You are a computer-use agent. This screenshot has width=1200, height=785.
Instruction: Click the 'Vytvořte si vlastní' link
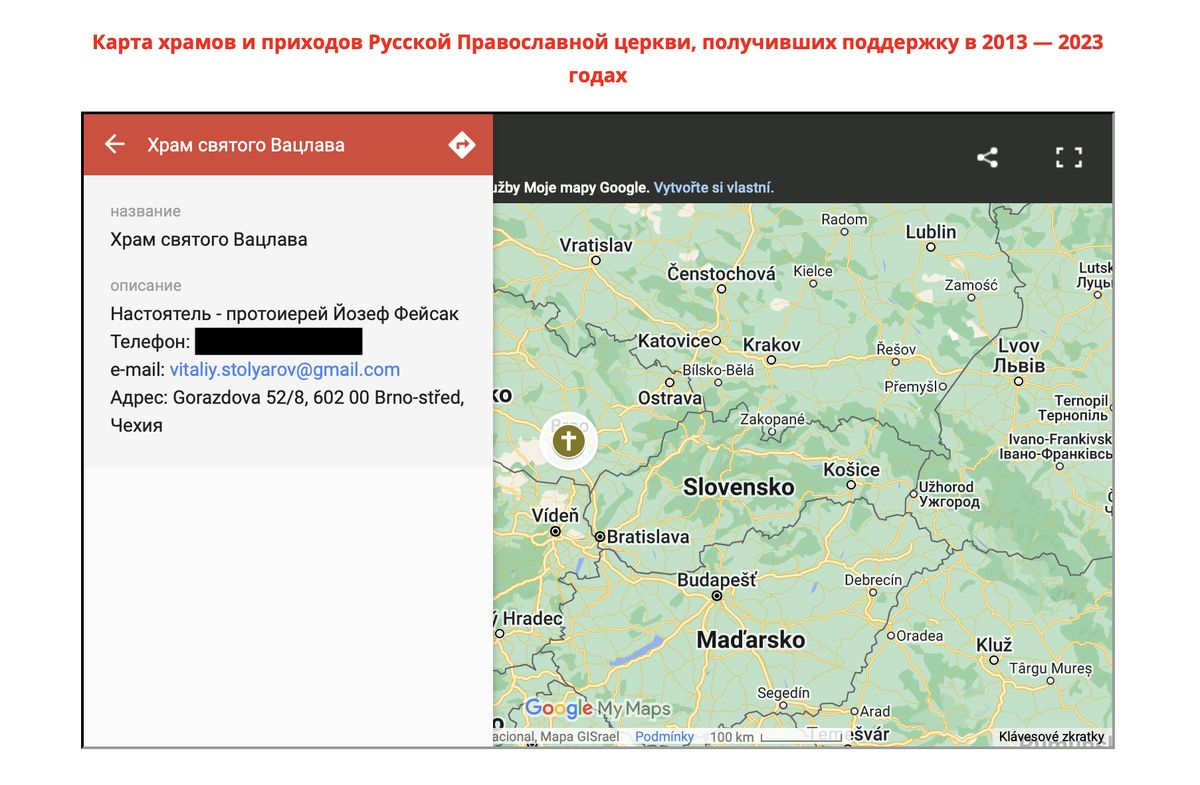coord(714,187)
